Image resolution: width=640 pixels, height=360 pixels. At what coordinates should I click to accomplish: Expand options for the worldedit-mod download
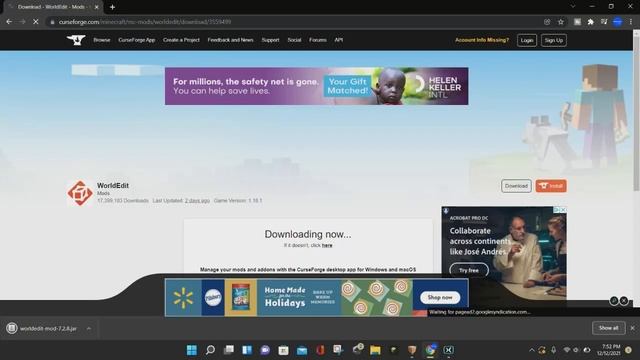tap(89, 328)
